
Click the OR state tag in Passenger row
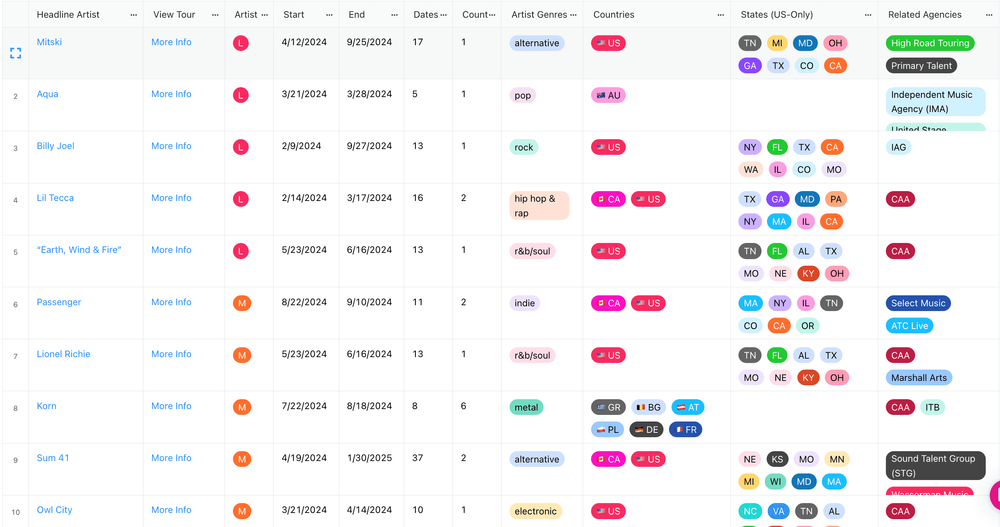pyautogui.click(x=807, y=325)
